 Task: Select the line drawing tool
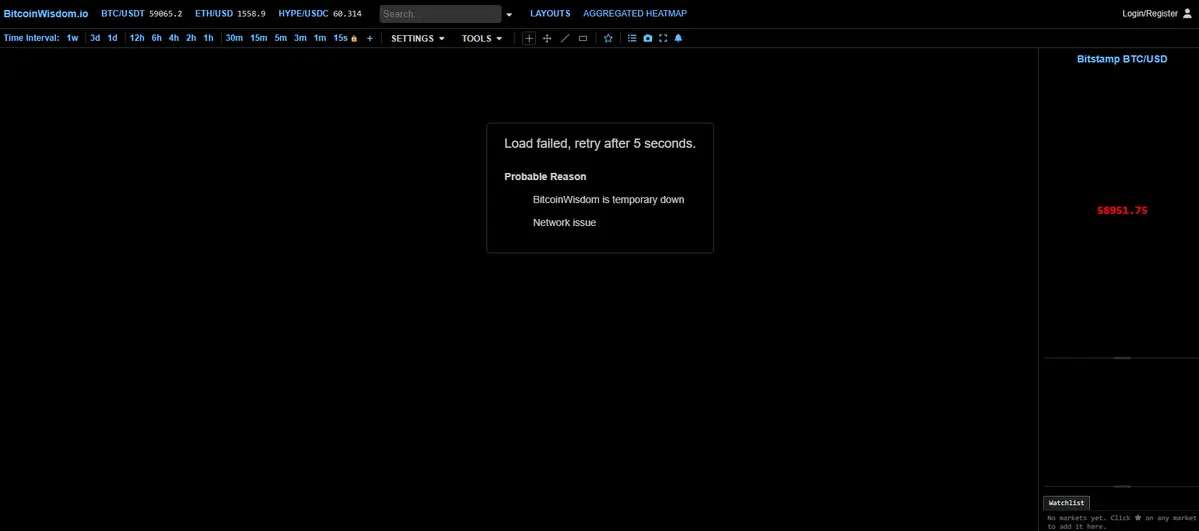click(x=565, y=38)
